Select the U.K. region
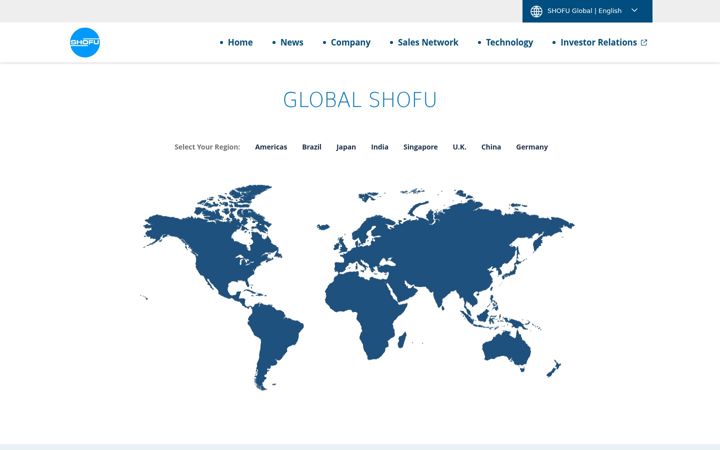Viewport: 720px width, 450px height. [x=459, y=147]
